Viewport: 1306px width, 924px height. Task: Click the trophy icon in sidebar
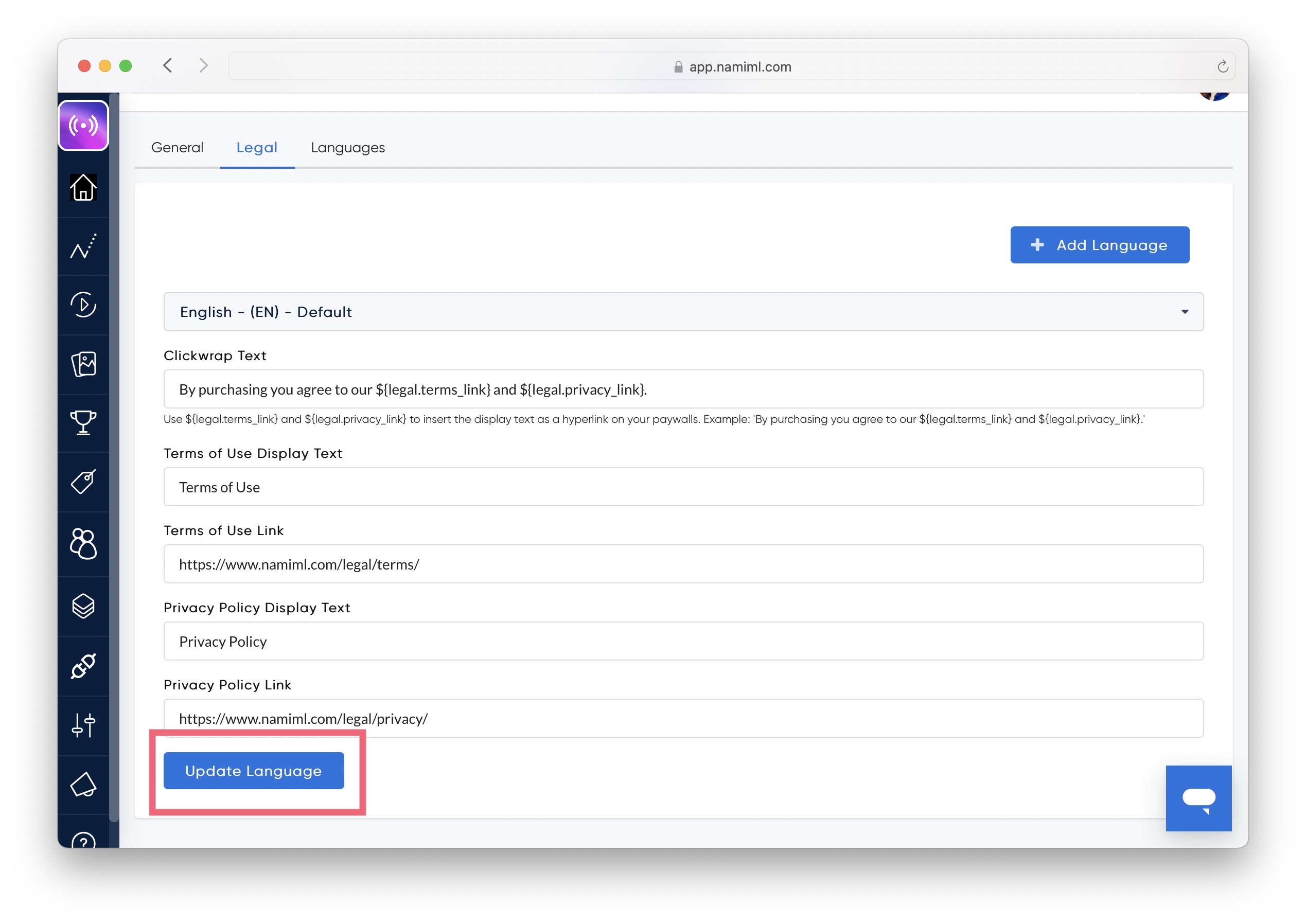point(83,423)
